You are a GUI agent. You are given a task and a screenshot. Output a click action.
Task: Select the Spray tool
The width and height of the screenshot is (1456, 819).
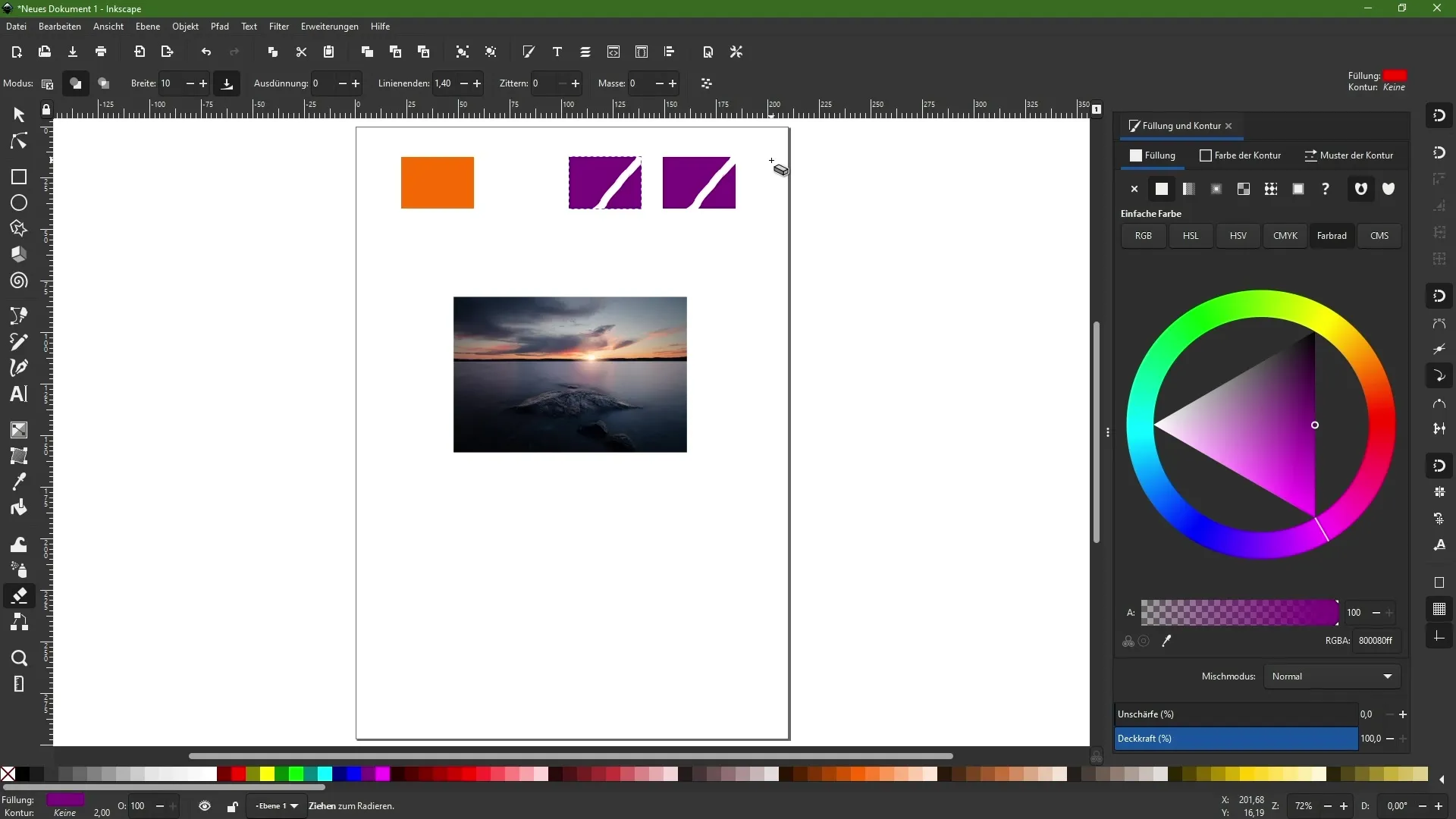pyautogui.click(x=19, y=570)
